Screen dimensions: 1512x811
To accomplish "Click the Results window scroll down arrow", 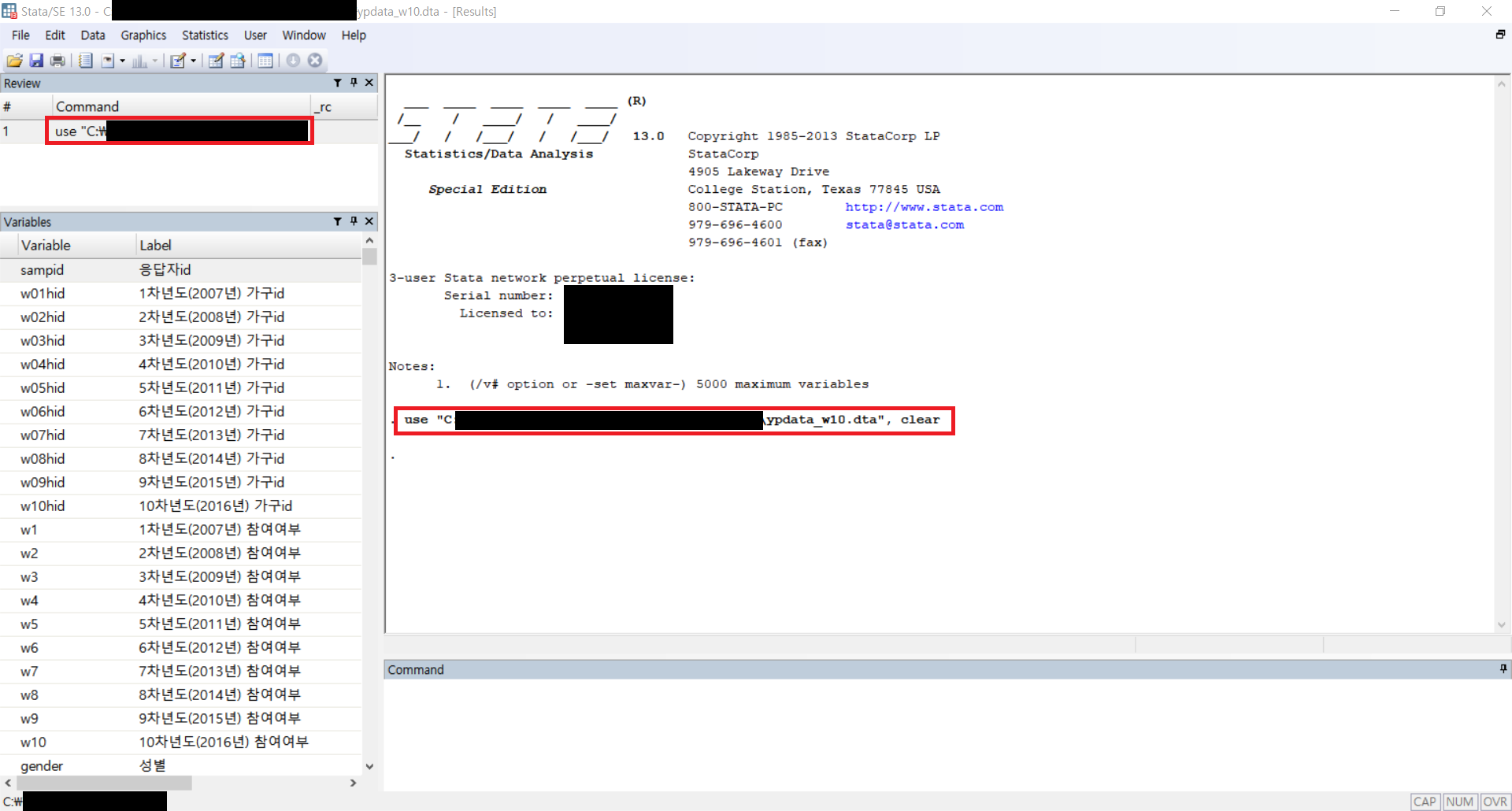I will [1502, 624].
